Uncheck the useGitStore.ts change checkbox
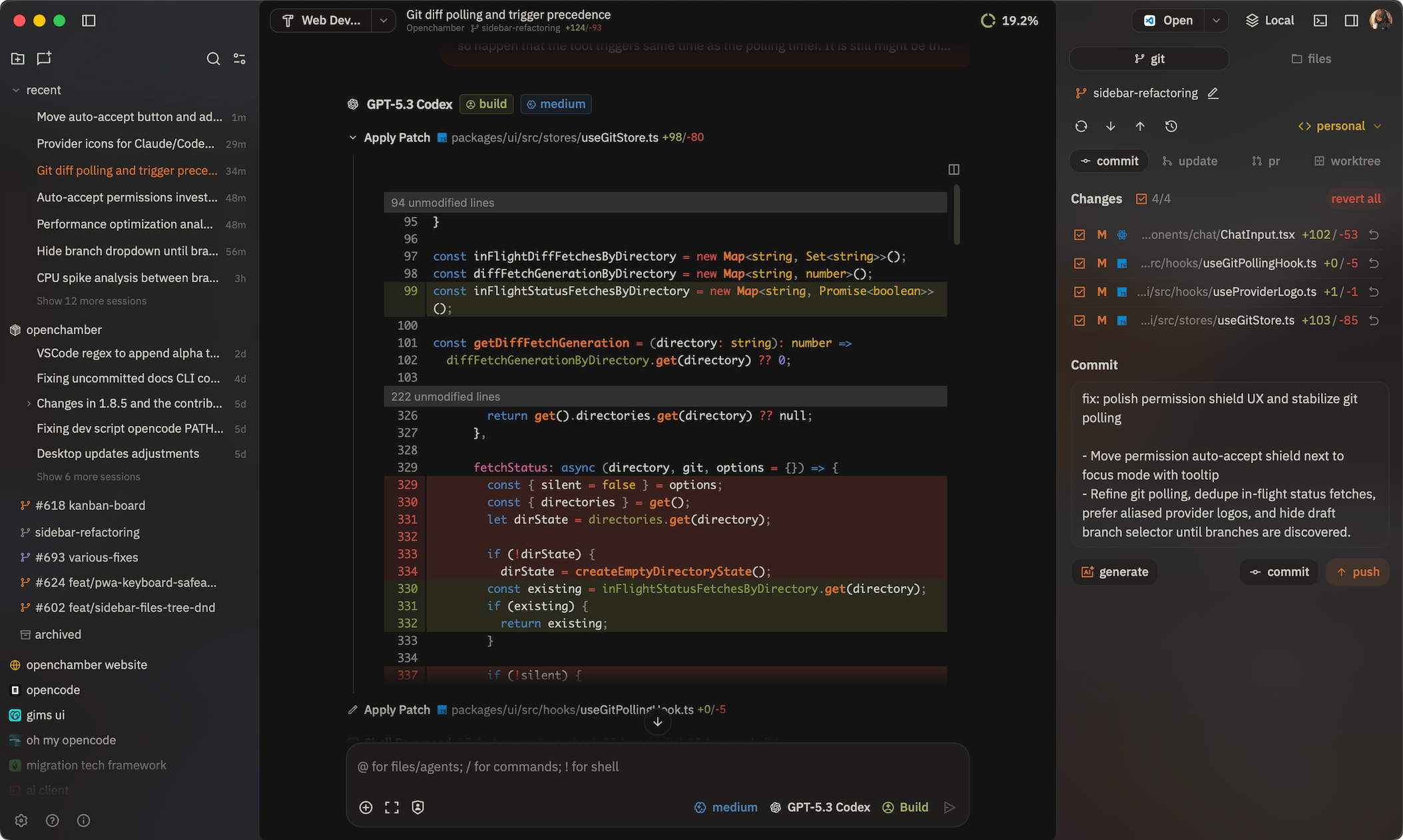This screenshot has height=840, width=1403. pos(1079,321)
